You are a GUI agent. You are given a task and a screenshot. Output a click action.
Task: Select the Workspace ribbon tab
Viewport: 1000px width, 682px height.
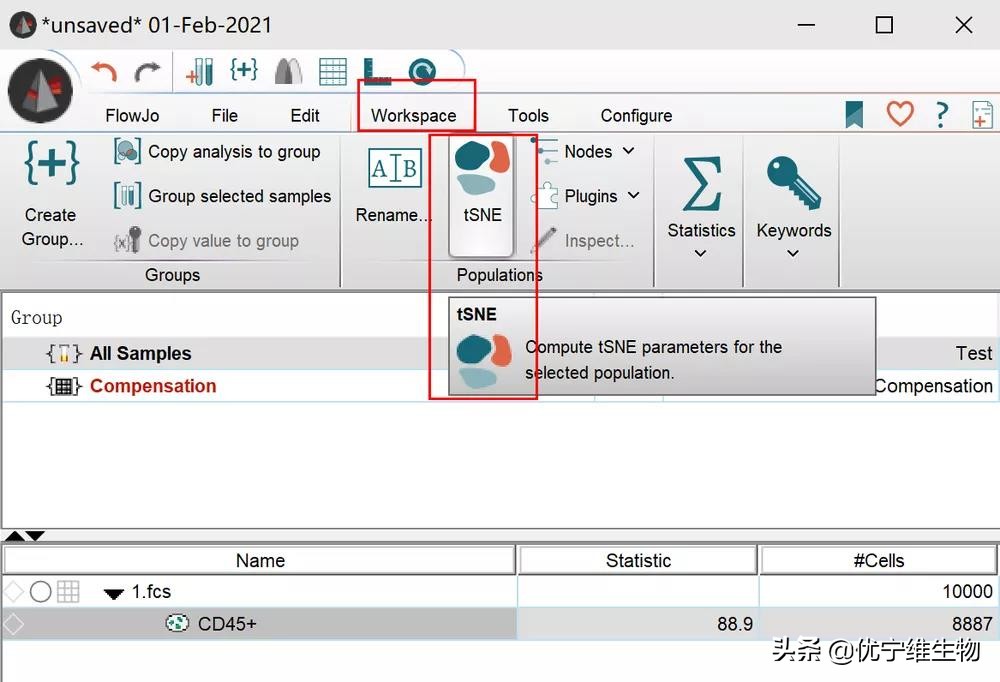pos(414,115)
